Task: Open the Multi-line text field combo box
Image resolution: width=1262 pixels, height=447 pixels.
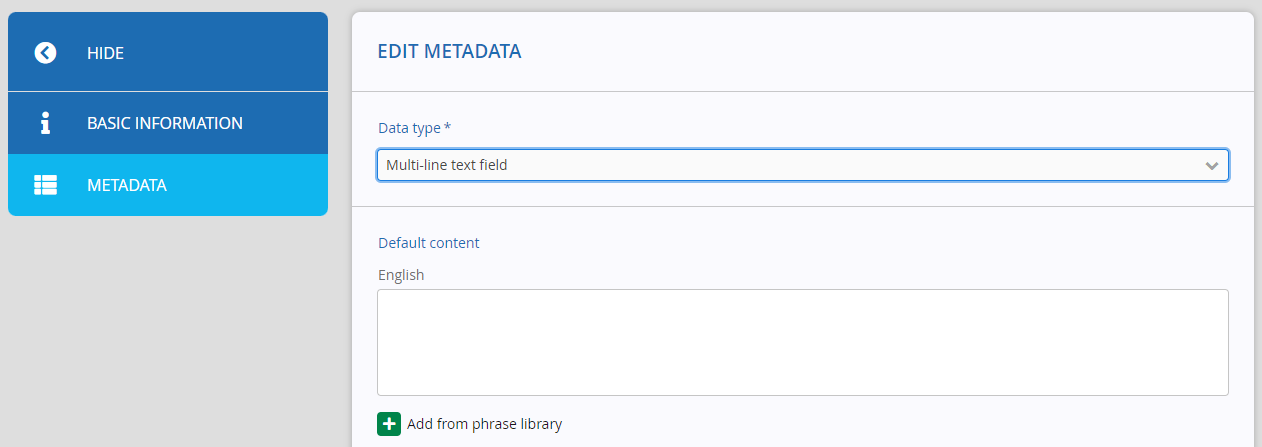Action: [802, 165]
